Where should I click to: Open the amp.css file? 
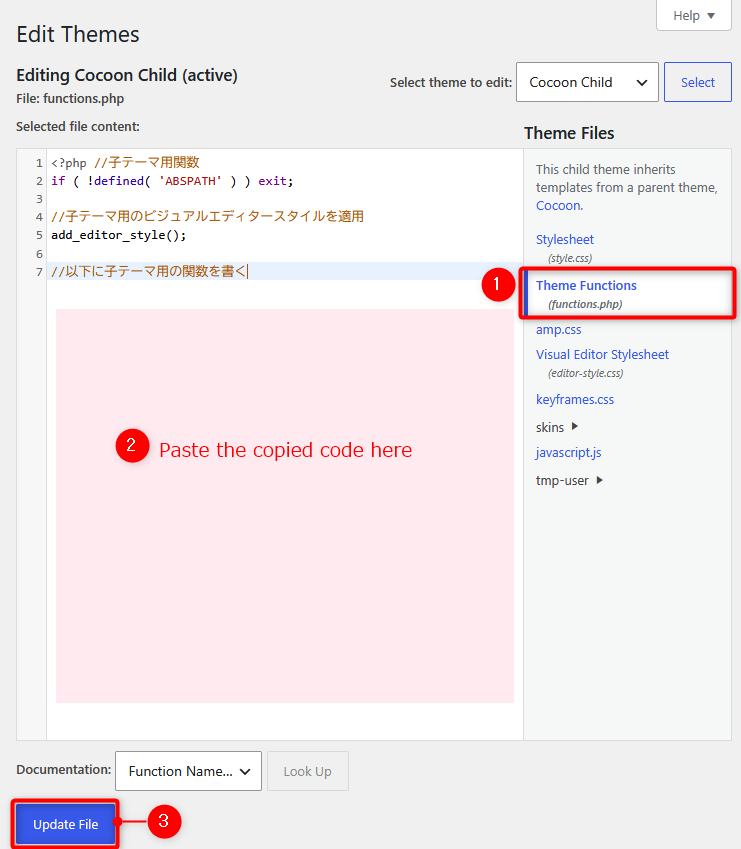tap(559, 330)
